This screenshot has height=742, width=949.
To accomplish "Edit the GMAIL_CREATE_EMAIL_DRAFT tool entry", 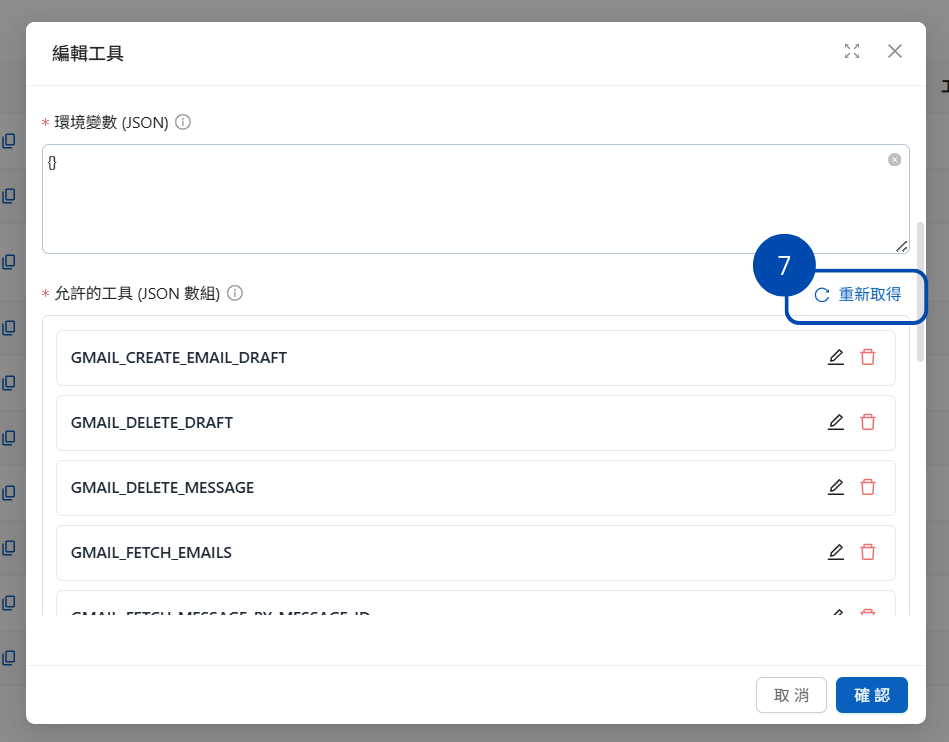I will coord(836,357).
